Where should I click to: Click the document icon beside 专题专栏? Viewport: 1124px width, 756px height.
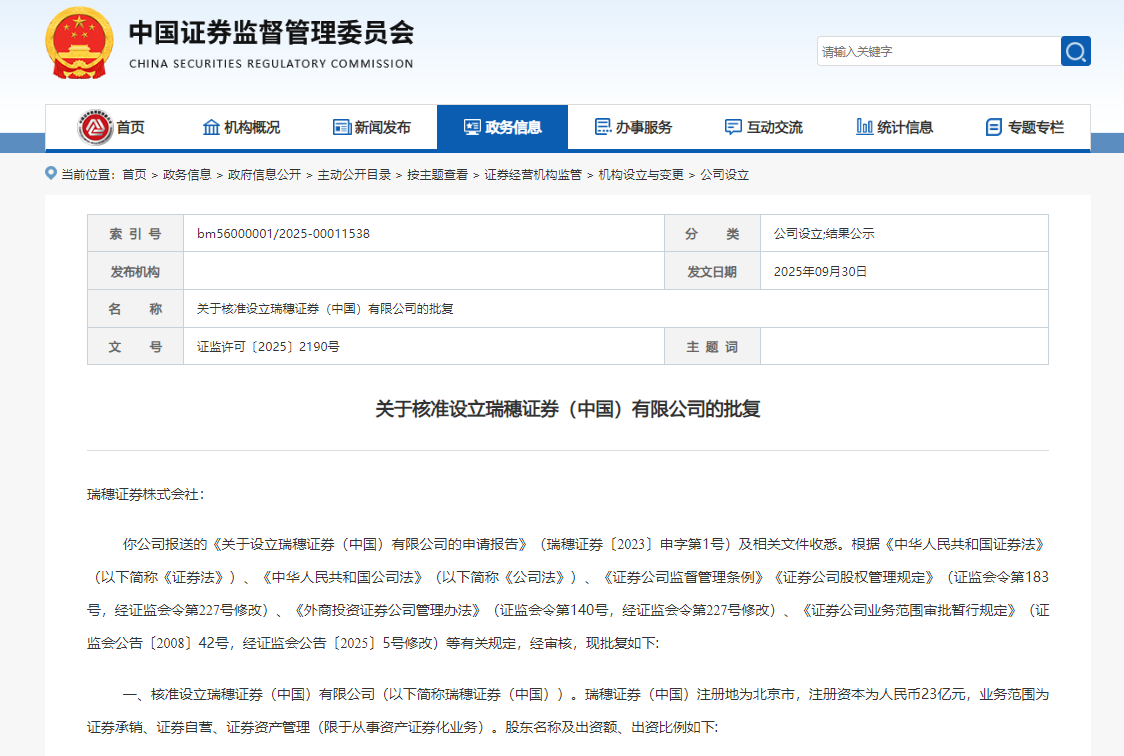tap(993, 127)
